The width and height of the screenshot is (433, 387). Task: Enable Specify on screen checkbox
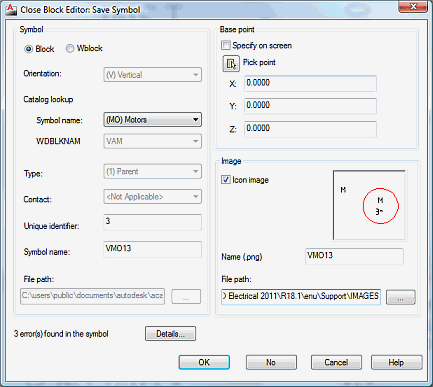(226, 45)
